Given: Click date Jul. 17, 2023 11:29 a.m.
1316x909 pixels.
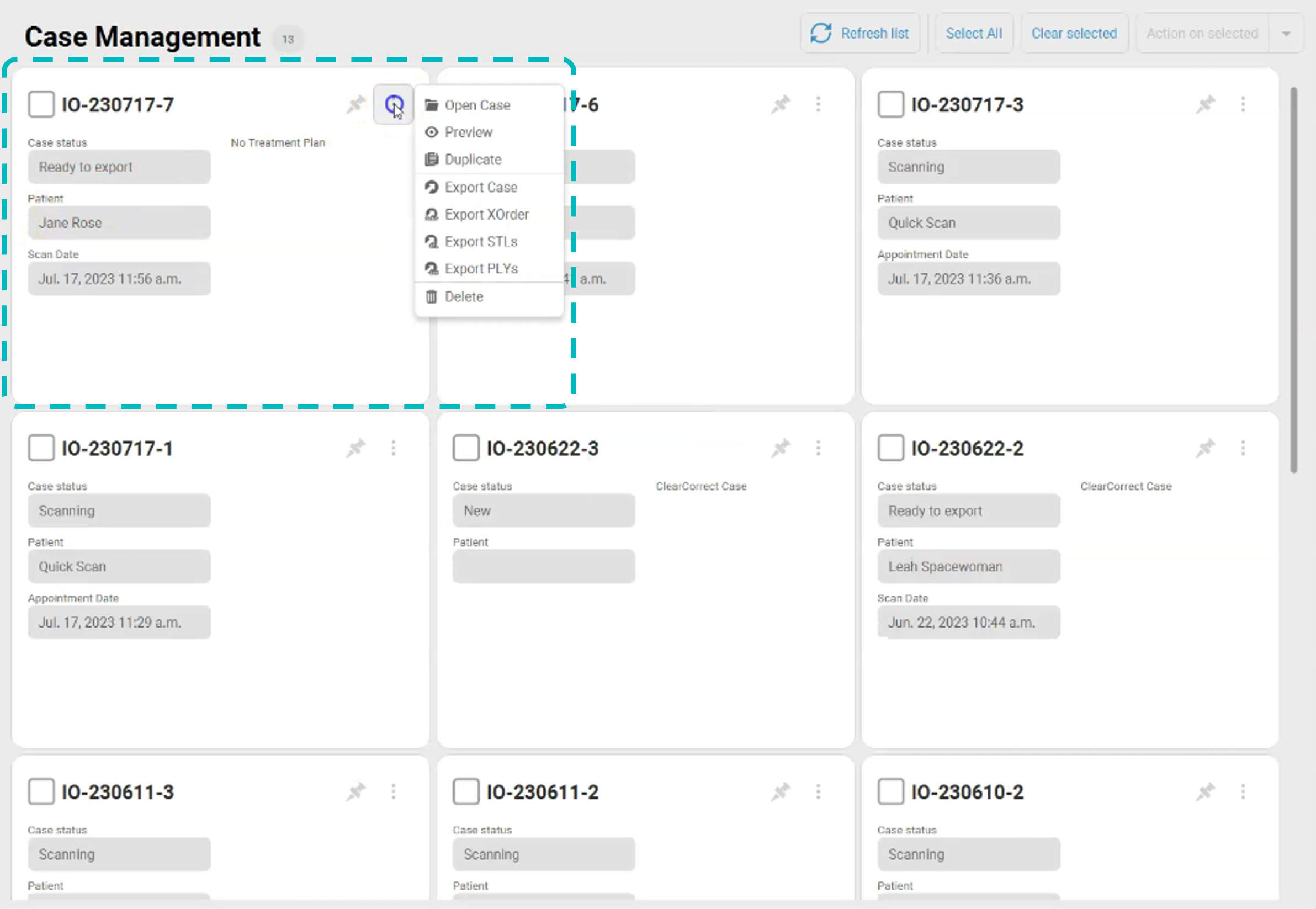Looking at the screenshot, I should [x=119, y=622].
